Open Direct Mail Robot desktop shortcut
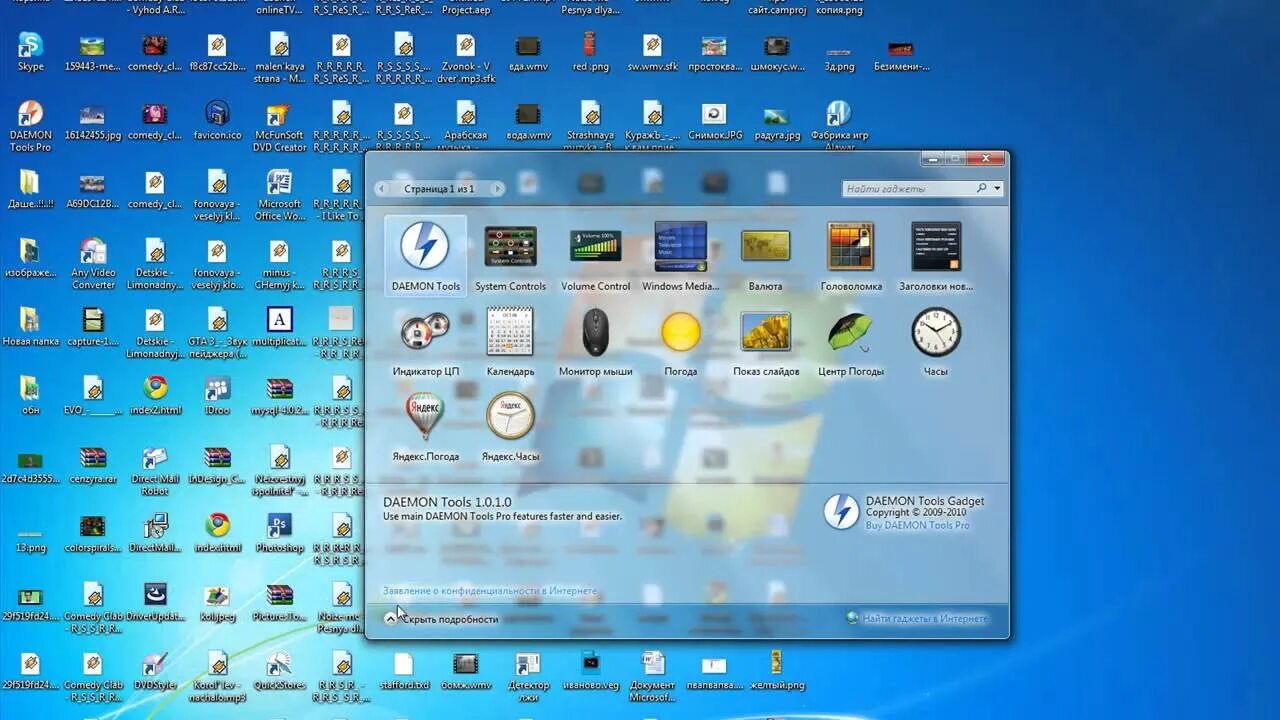1280x720 pixels. tap(155, 471)
